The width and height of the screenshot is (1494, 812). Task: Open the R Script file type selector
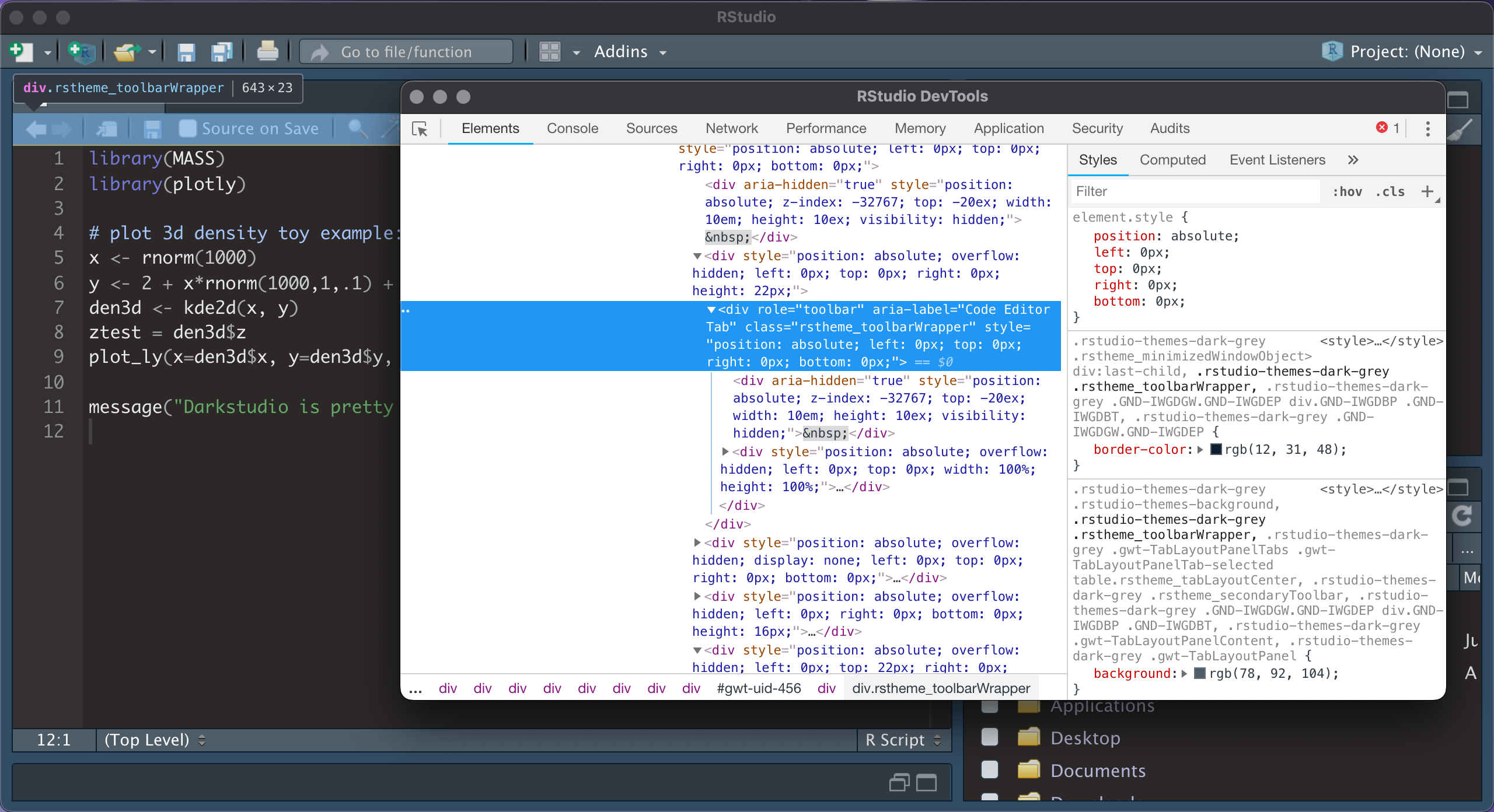(x=903, y=740)
